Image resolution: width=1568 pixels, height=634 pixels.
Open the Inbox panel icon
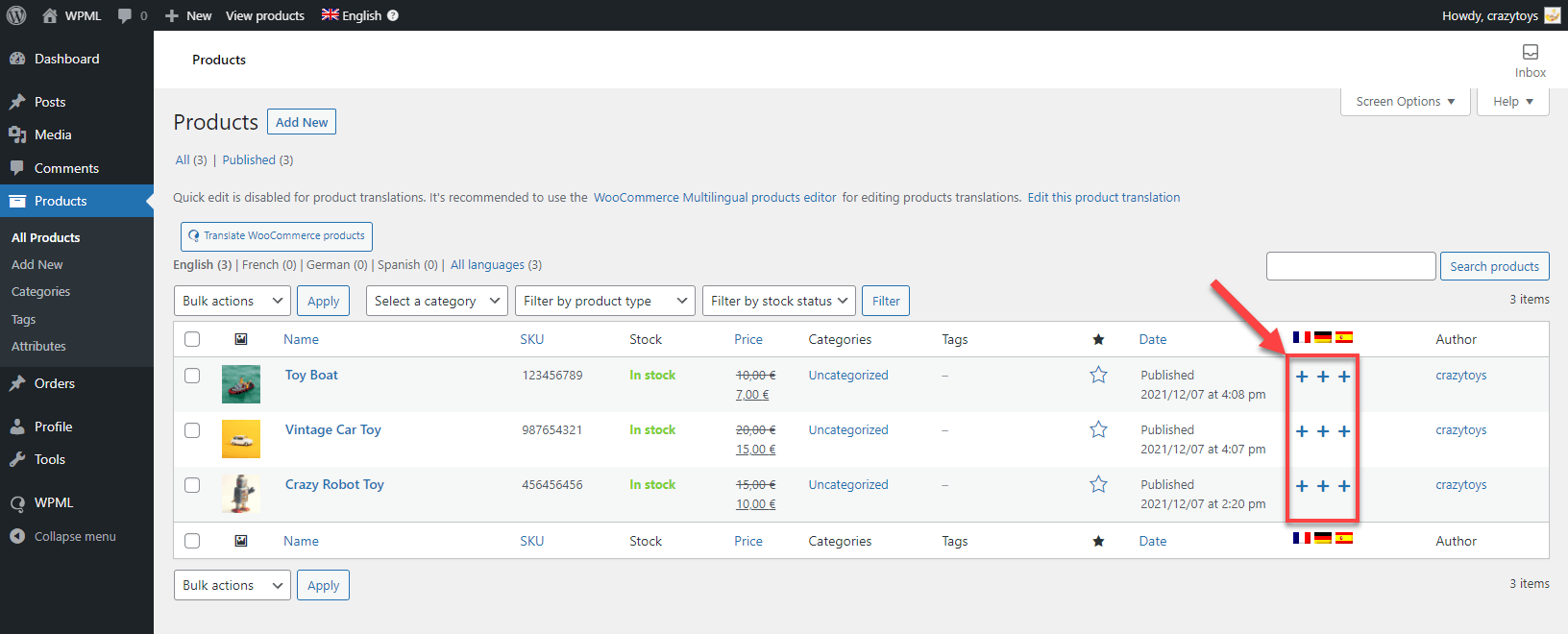pos(1531,52)
